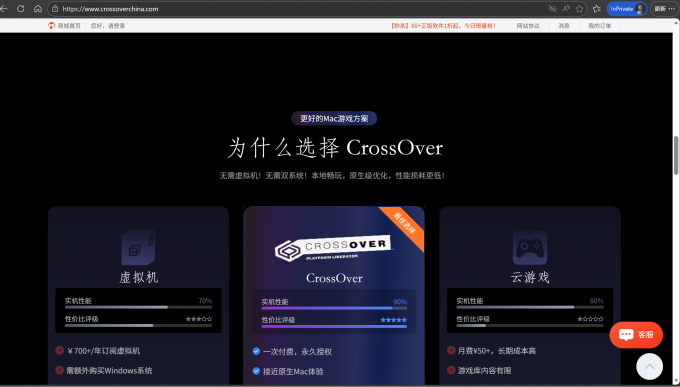Open 我的订单 my orders
This screenshot has height=387, width=680.
pos(600,26)
